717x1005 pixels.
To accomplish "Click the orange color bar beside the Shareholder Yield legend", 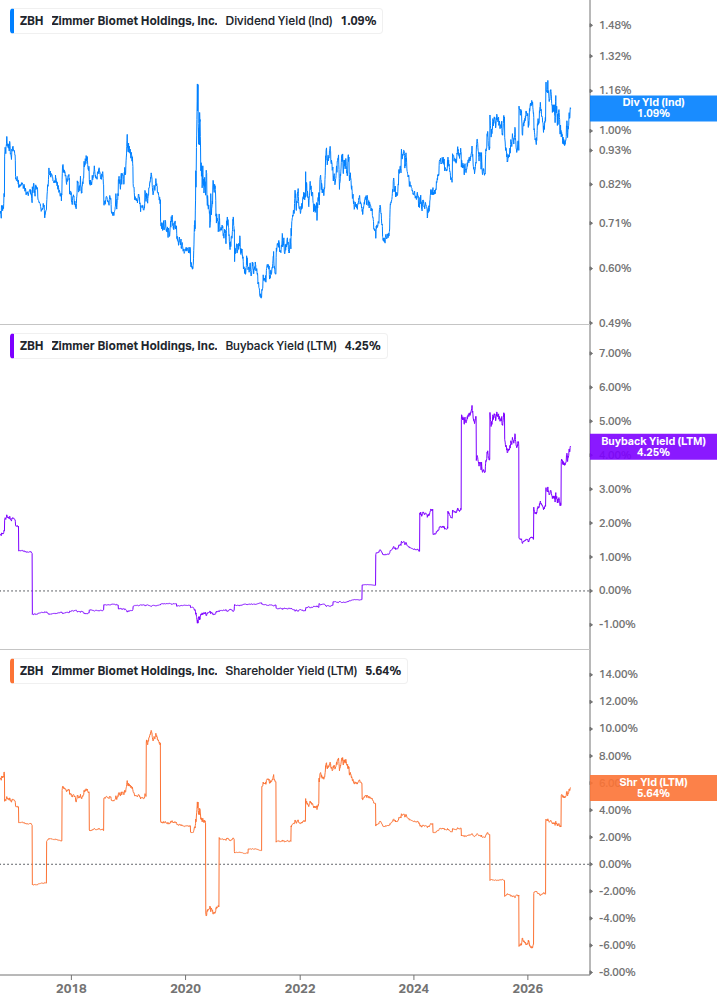I will [x=12, y=671].
